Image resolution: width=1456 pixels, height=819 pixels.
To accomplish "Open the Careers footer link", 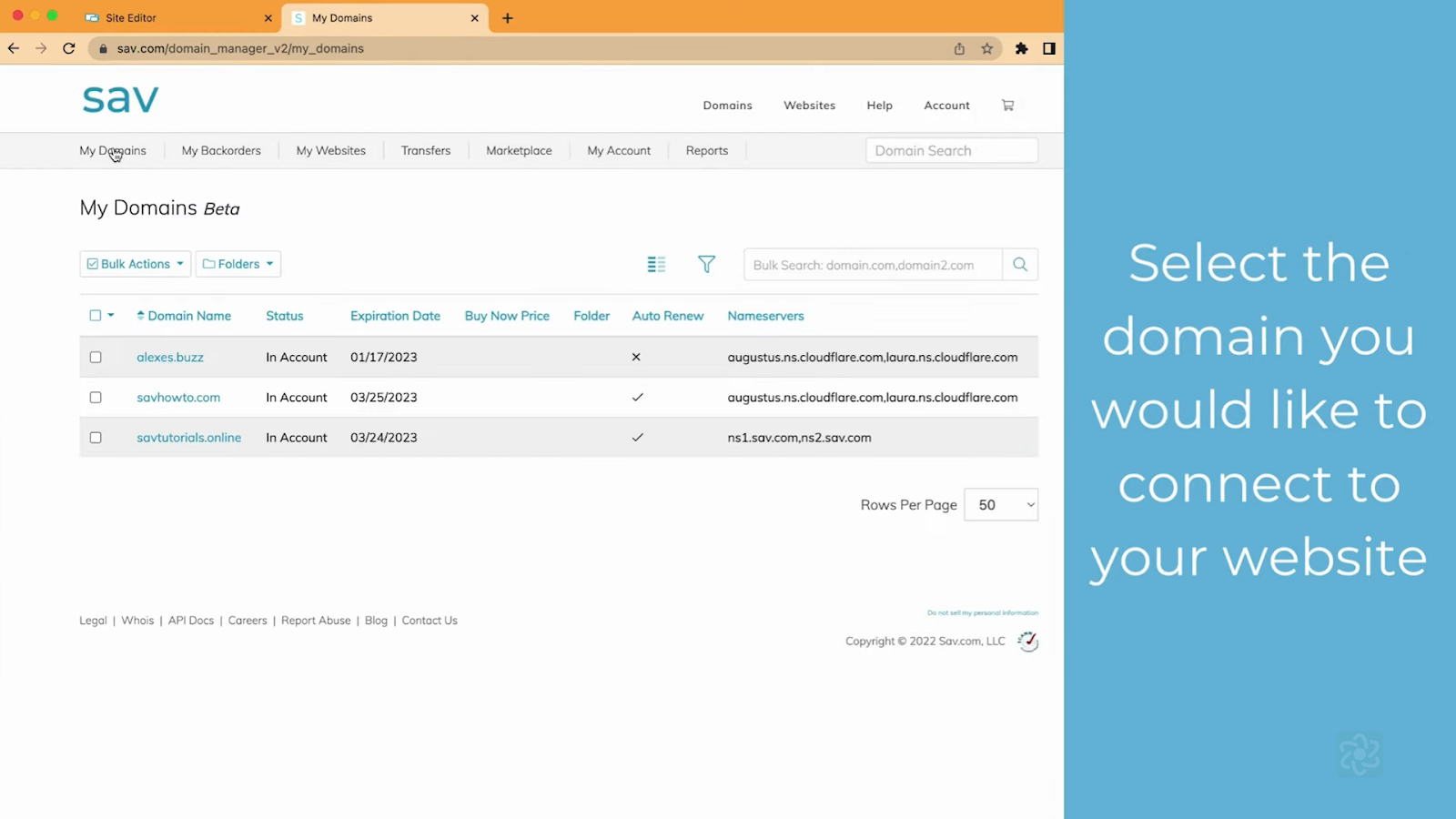I will 248,621.
